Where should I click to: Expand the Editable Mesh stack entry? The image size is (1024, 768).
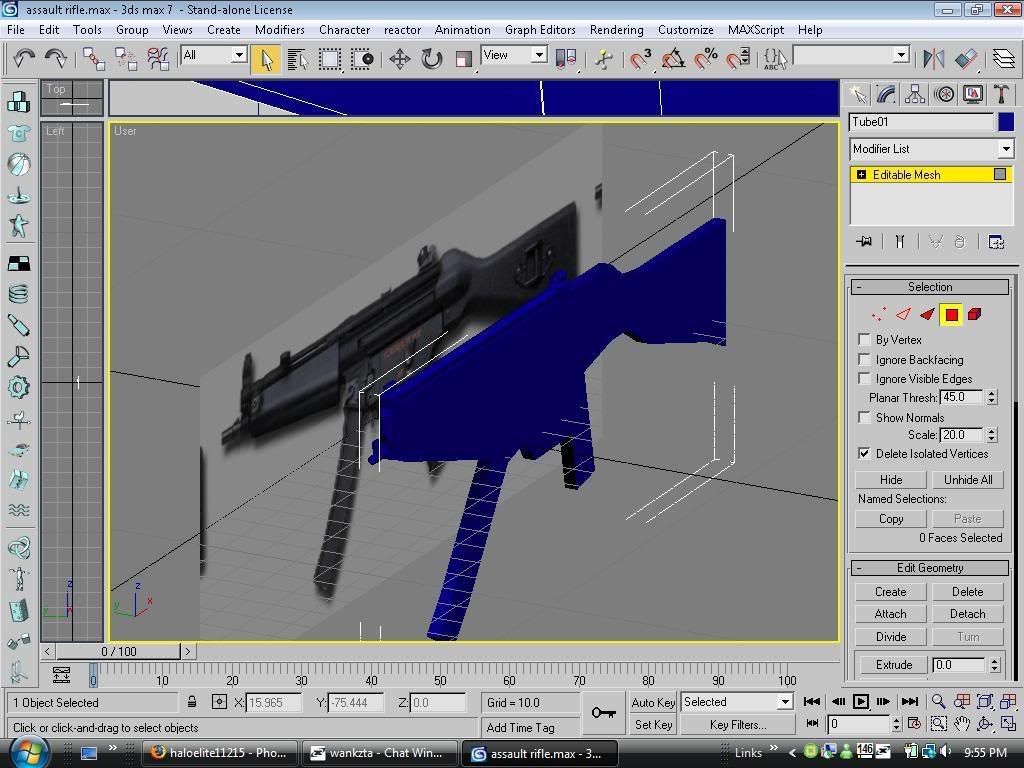pyautogui.click(x=861, y=175)
